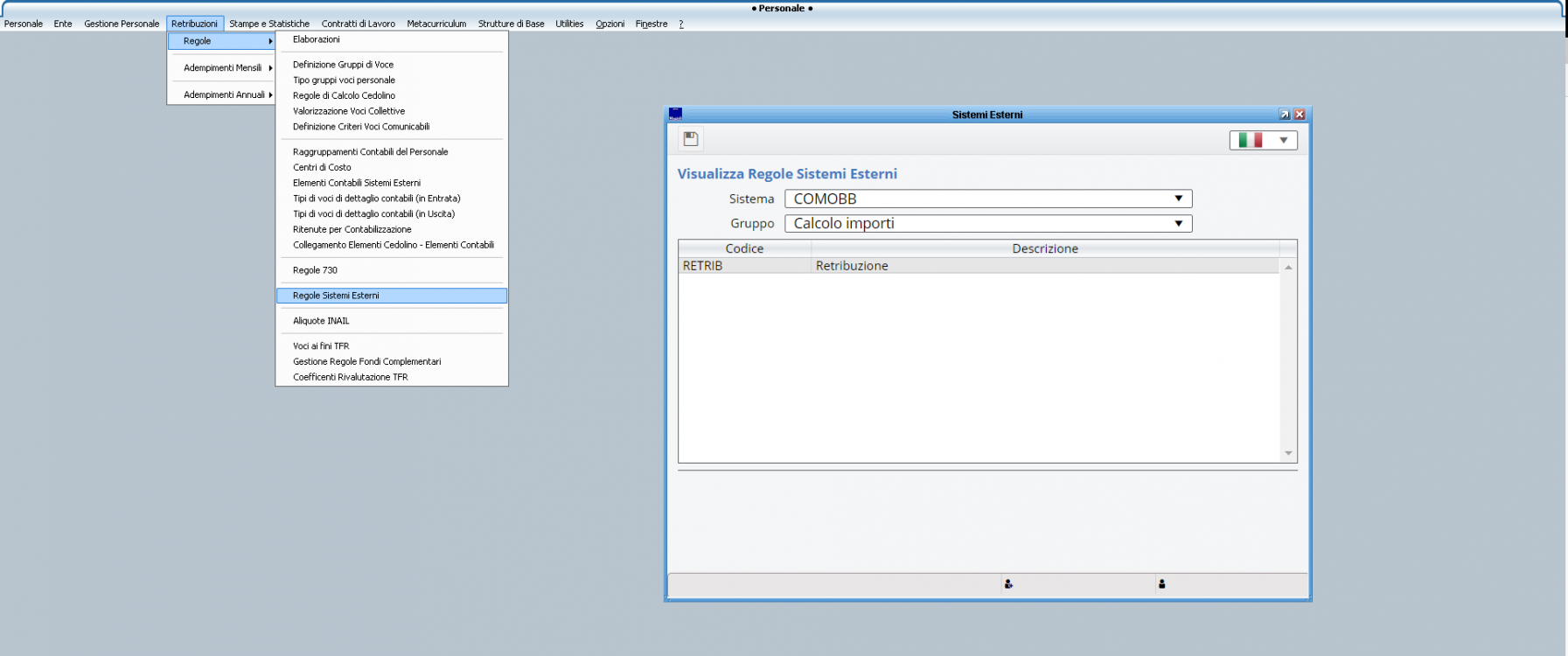Detach the Sistemi Esterni window with the arrow icon
This screenshot has height=656, width=1568.
point(1284,115)
